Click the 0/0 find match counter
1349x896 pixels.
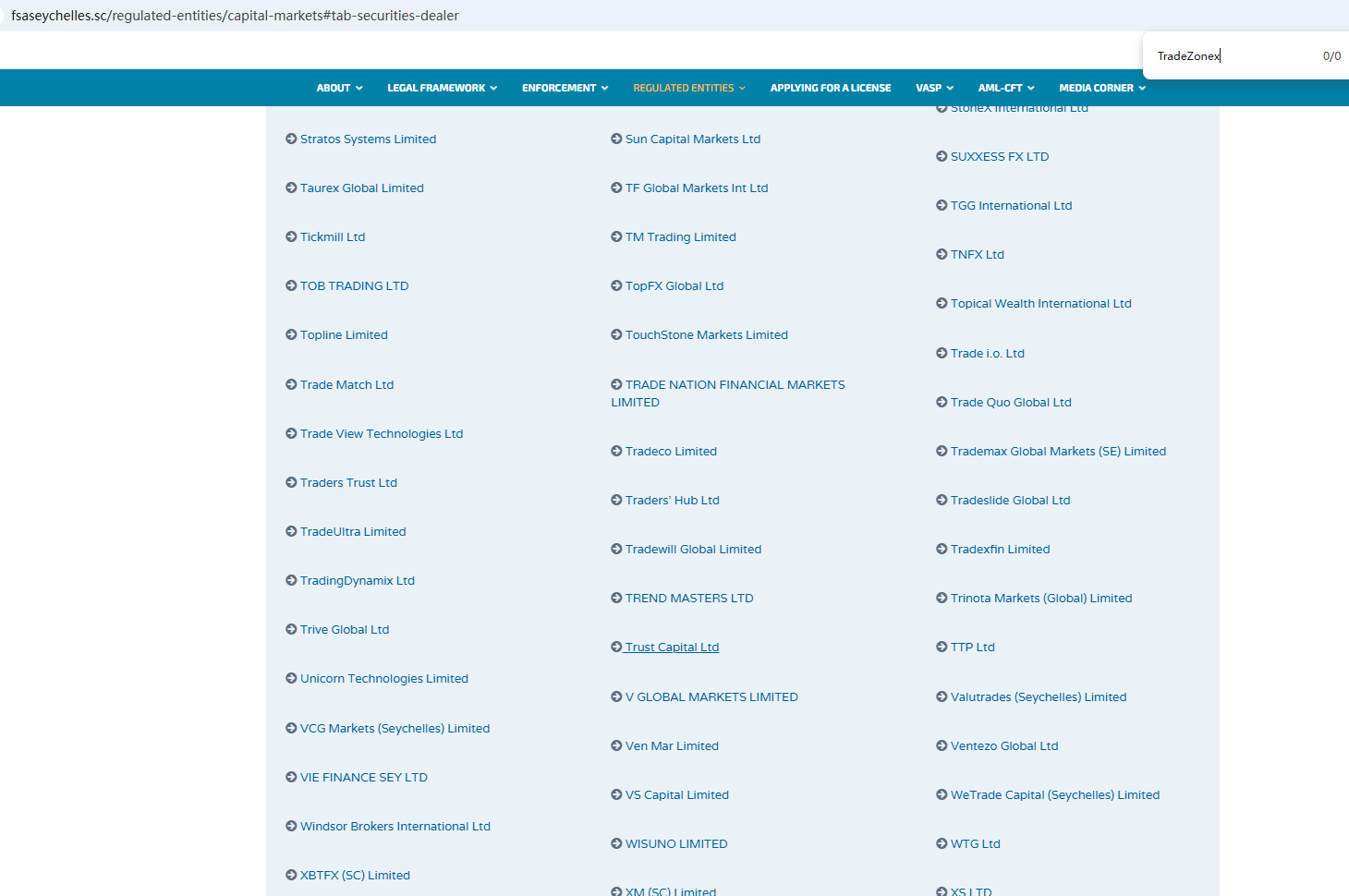tap(1331, 56)
